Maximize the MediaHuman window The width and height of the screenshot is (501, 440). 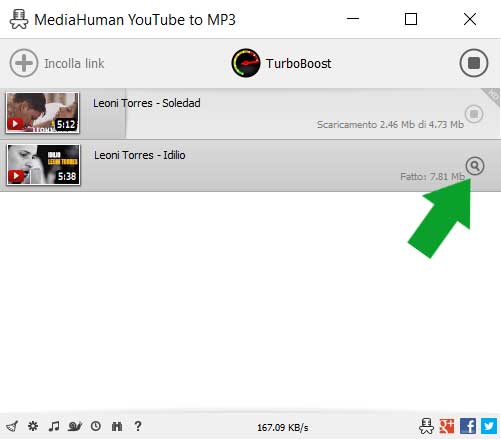[x=411, y=19]
